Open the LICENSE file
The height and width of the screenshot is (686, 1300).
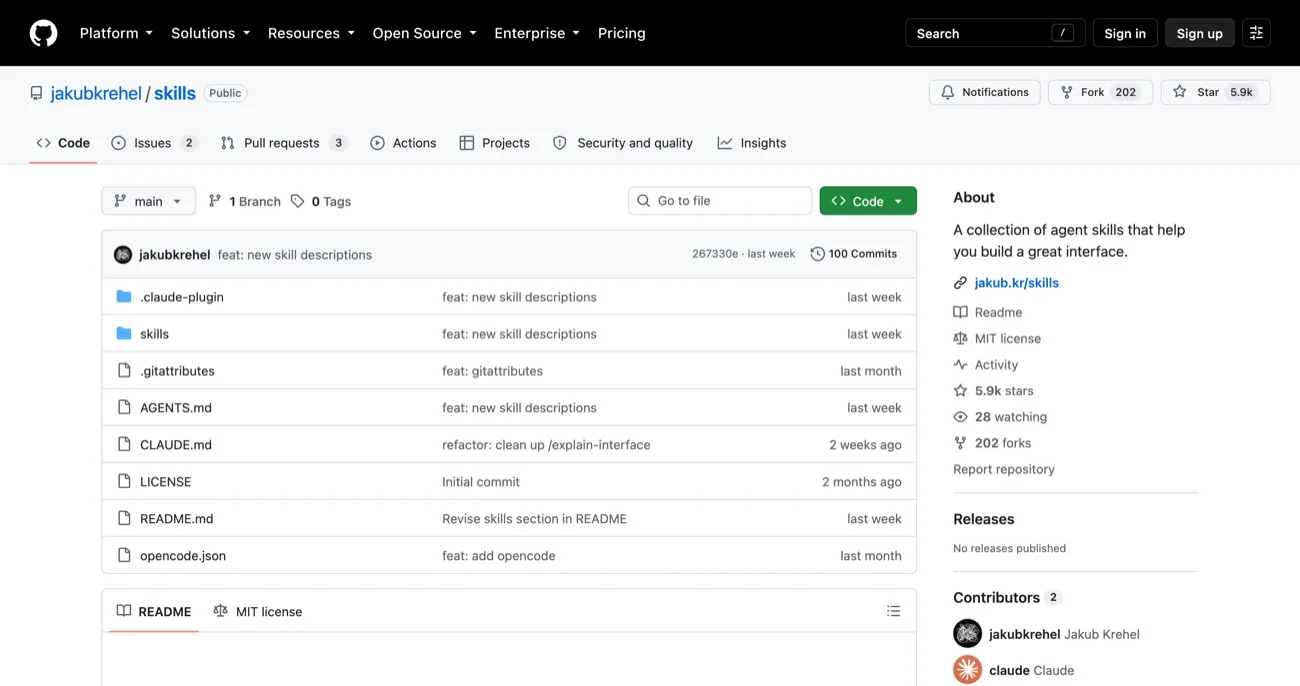tap(166, 482)
